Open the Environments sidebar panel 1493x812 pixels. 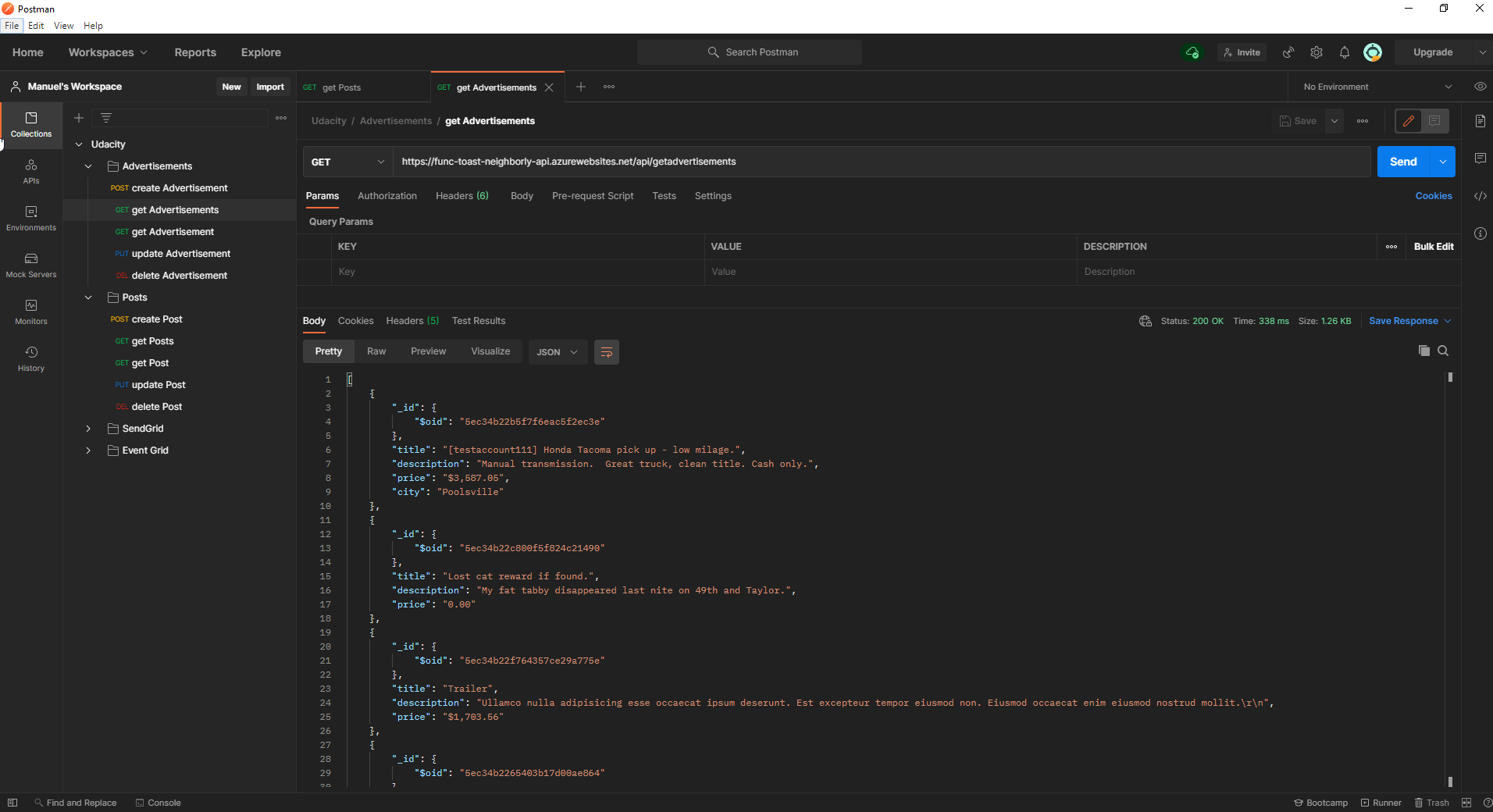(x=31, y=219)
